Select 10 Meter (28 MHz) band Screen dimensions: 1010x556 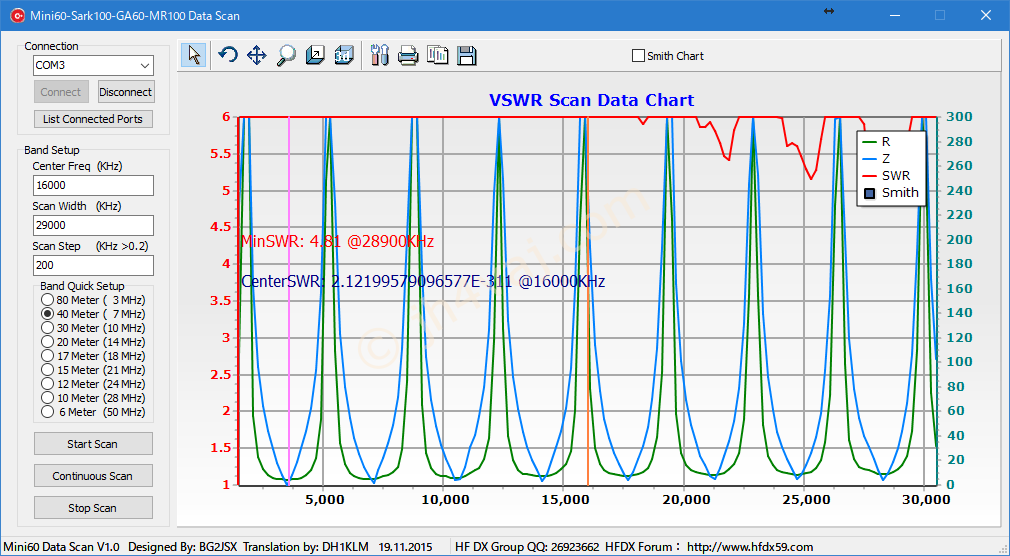[47, 398]
